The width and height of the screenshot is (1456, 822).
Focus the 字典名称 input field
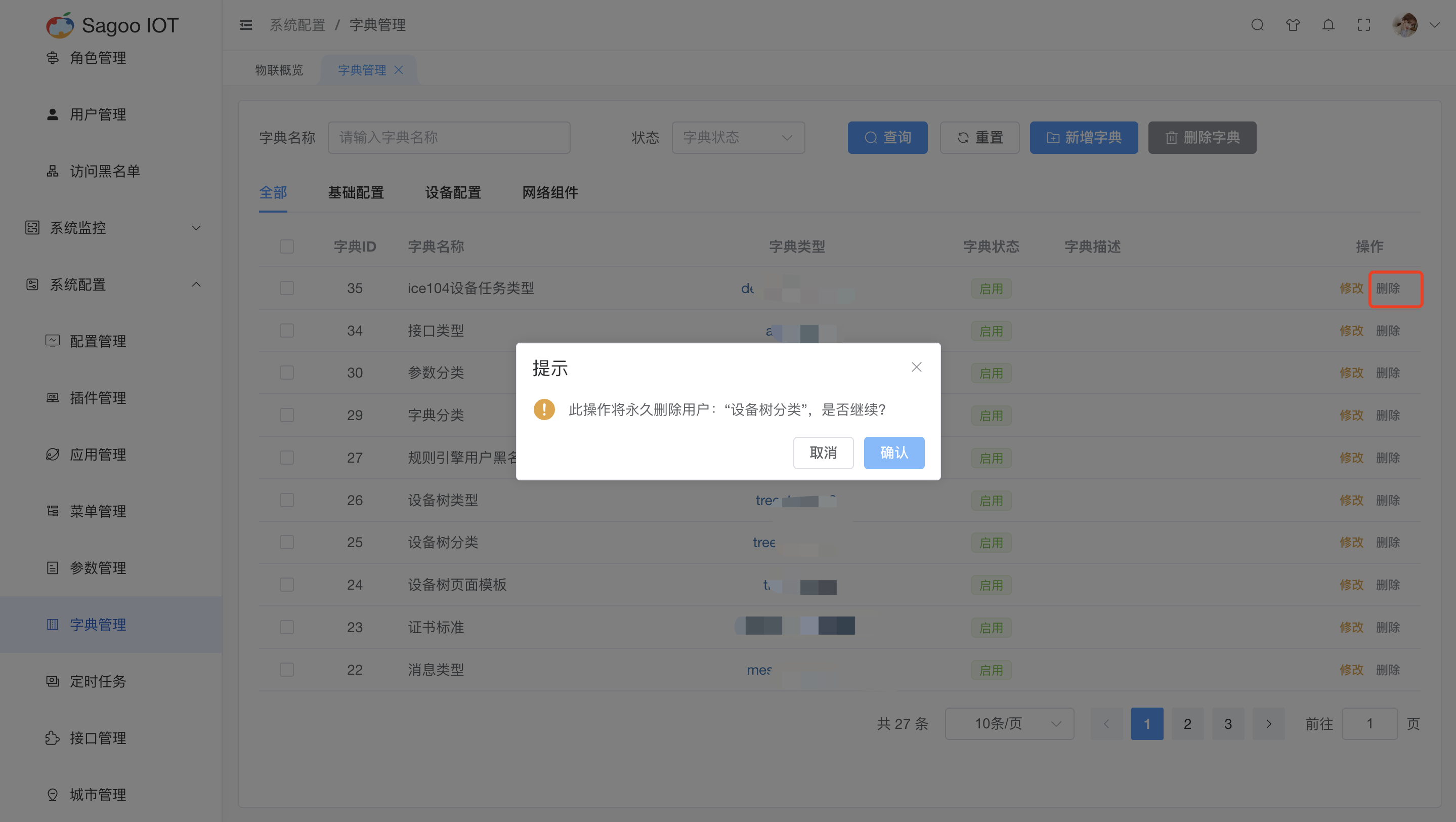click(x=449, y=137)
